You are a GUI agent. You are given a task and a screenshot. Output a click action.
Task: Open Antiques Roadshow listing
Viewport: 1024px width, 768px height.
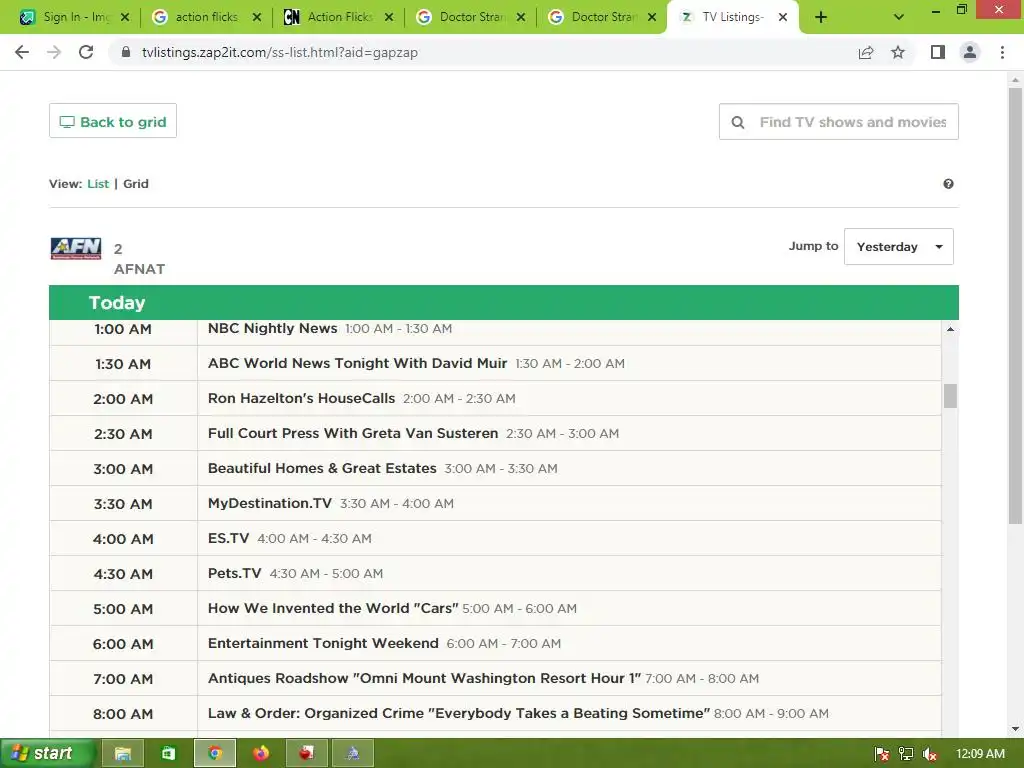pos(424,678)
